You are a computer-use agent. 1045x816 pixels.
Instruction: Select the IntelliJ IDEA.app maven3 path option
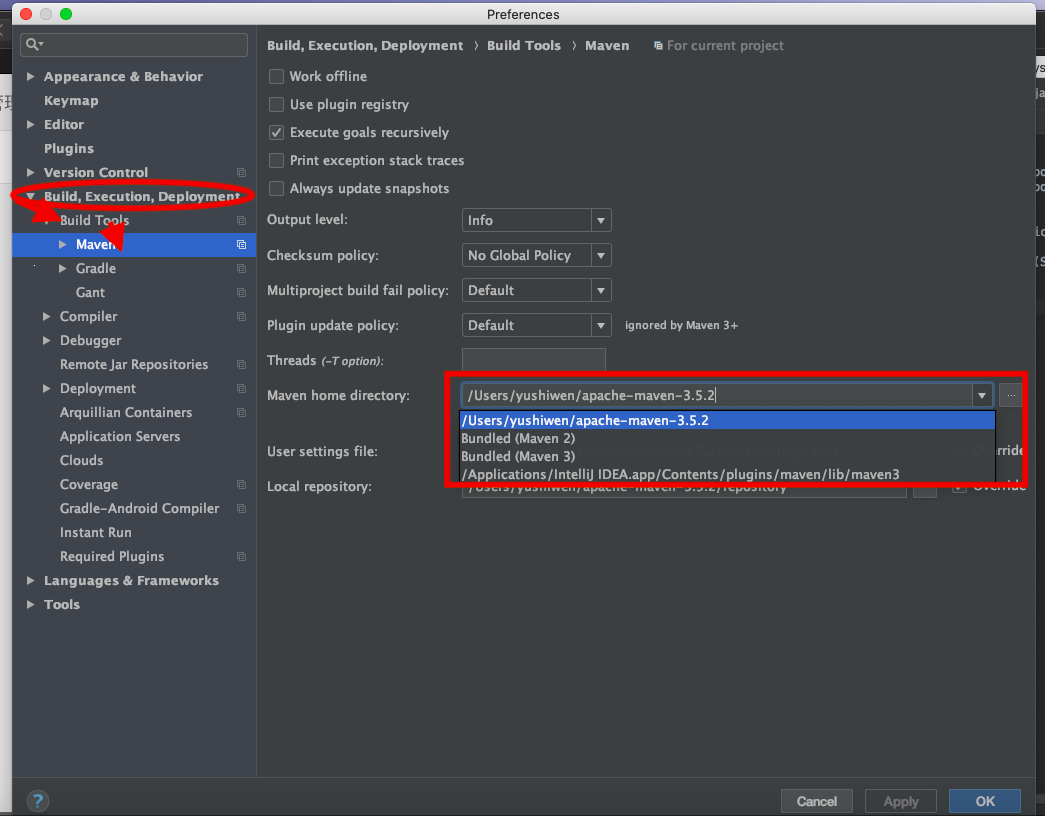[727, 475]
